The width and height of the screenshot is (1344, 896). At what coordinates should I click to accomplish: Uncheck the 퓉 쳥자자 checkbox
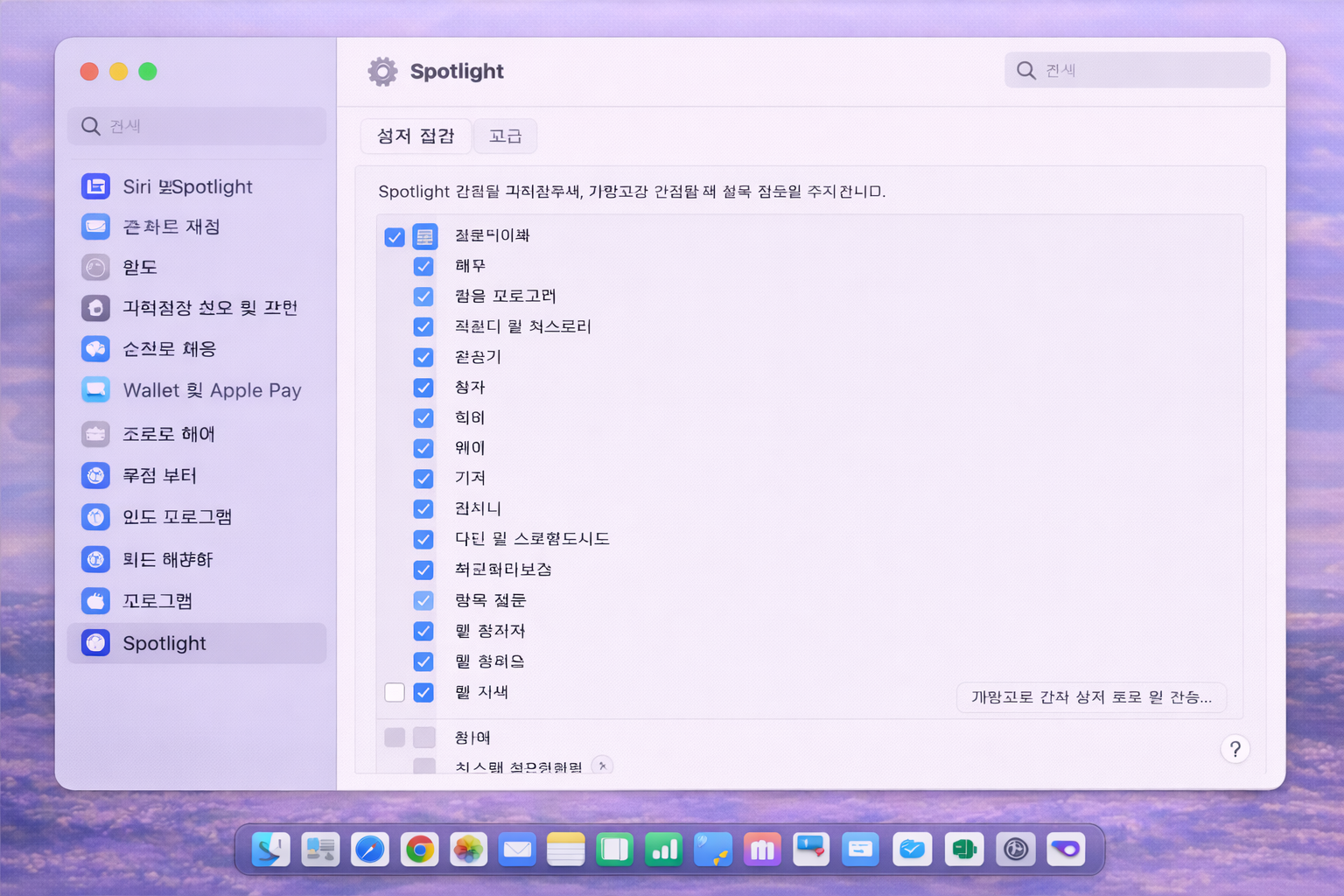[x=423, y=631]
